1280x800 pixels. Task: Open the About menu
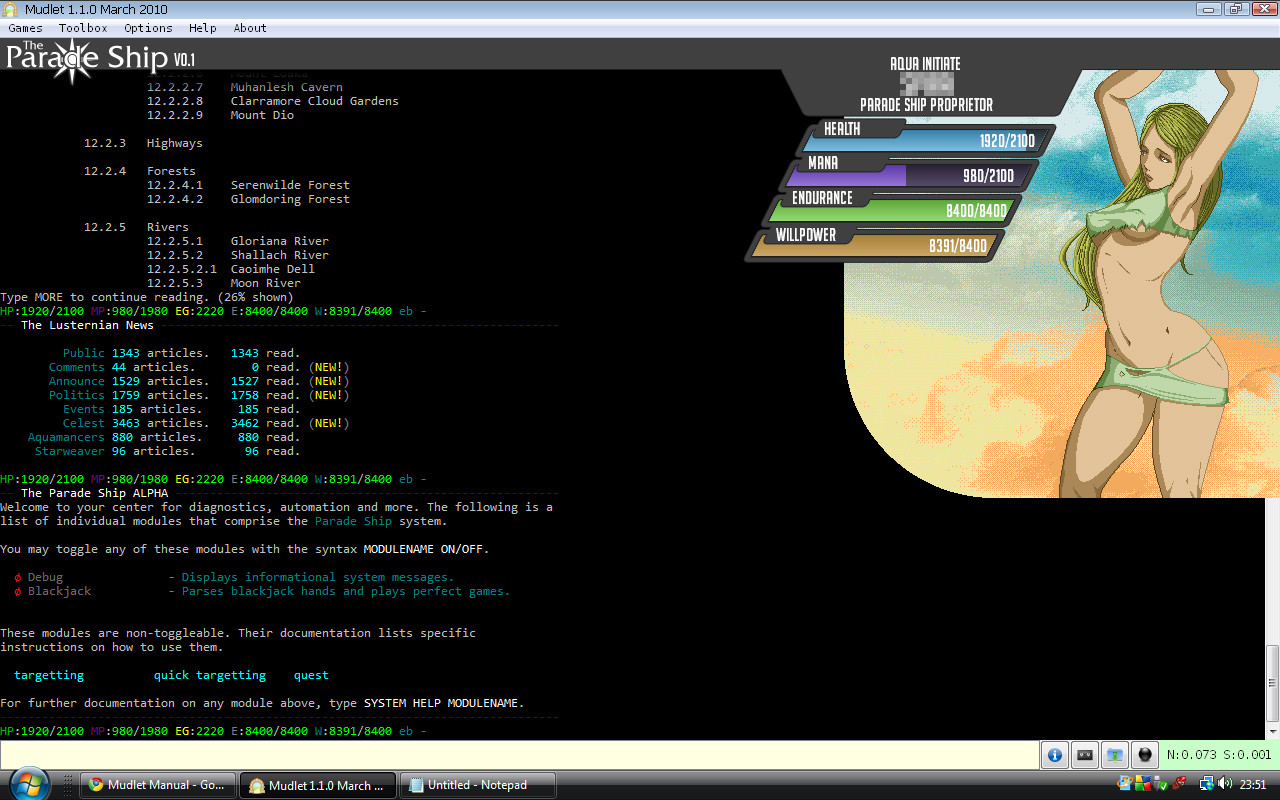pos(250,28)
